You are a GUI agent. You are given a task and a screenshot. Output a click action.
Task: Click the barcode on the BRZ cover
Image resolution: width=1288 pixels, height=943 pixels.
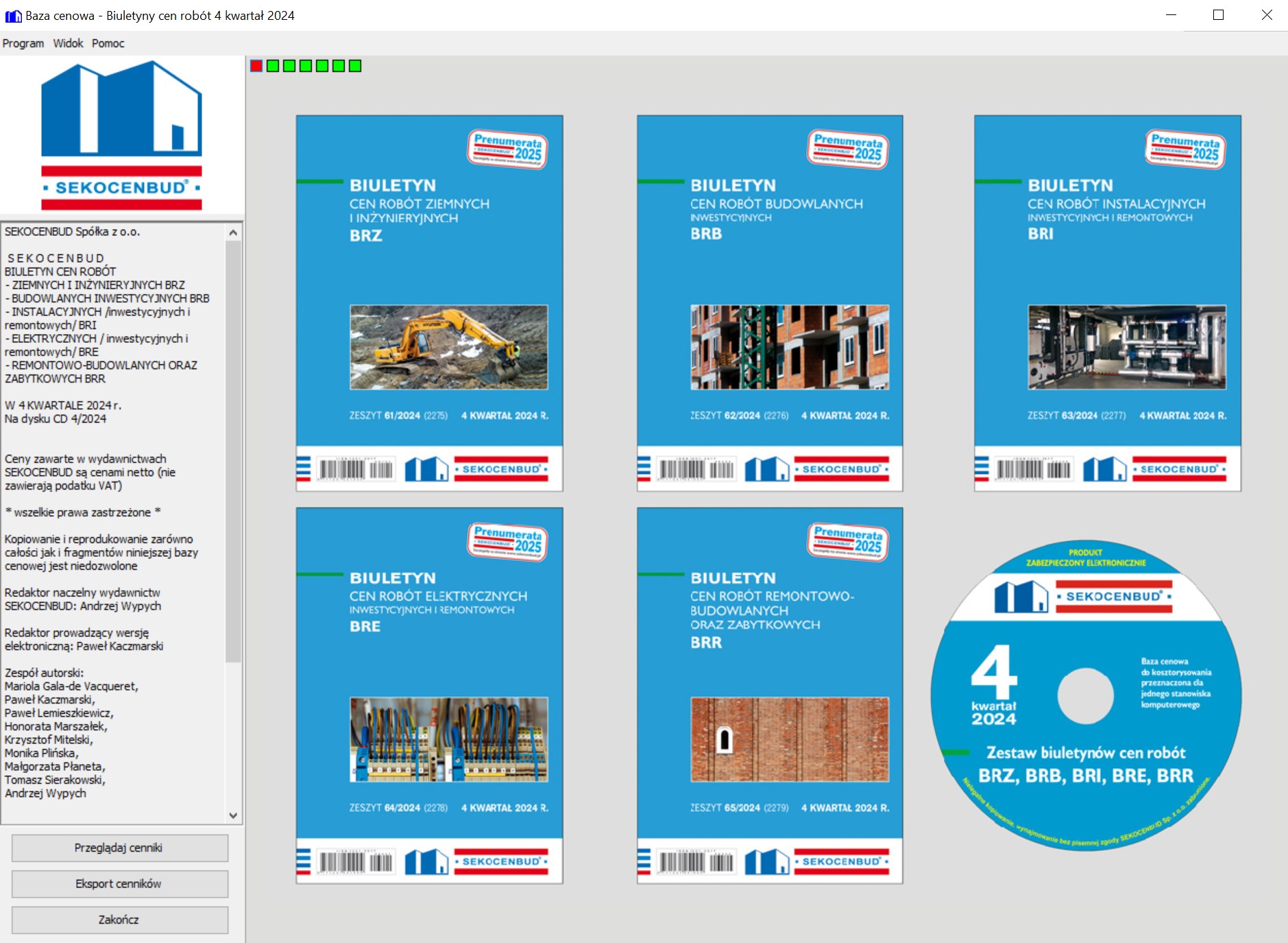pyautogui.click(x=356, y=469)
